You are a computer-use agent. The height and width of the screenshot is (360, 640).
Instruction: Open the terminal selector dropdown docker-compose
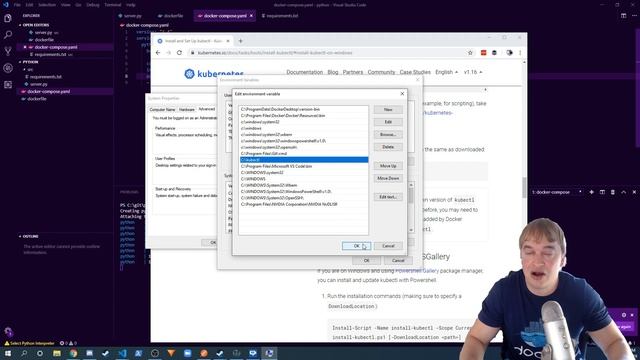click(557, 192)
